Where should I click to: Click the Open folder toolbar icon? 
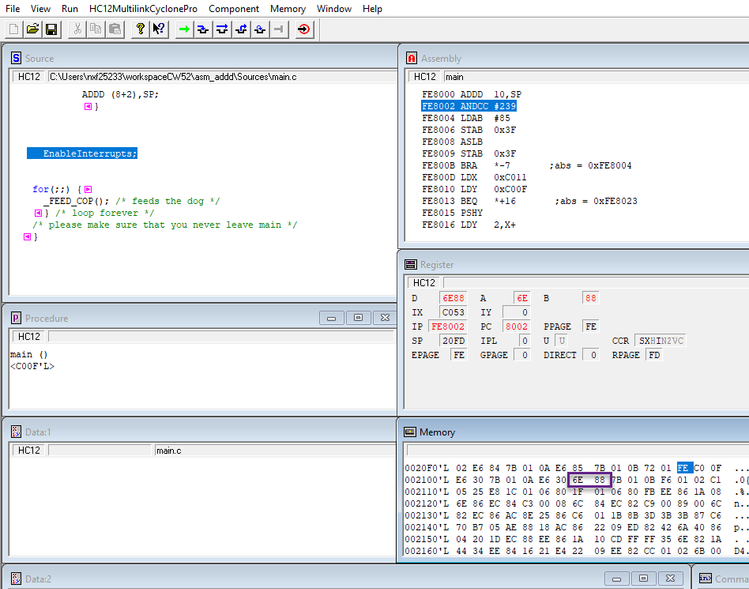33,29
